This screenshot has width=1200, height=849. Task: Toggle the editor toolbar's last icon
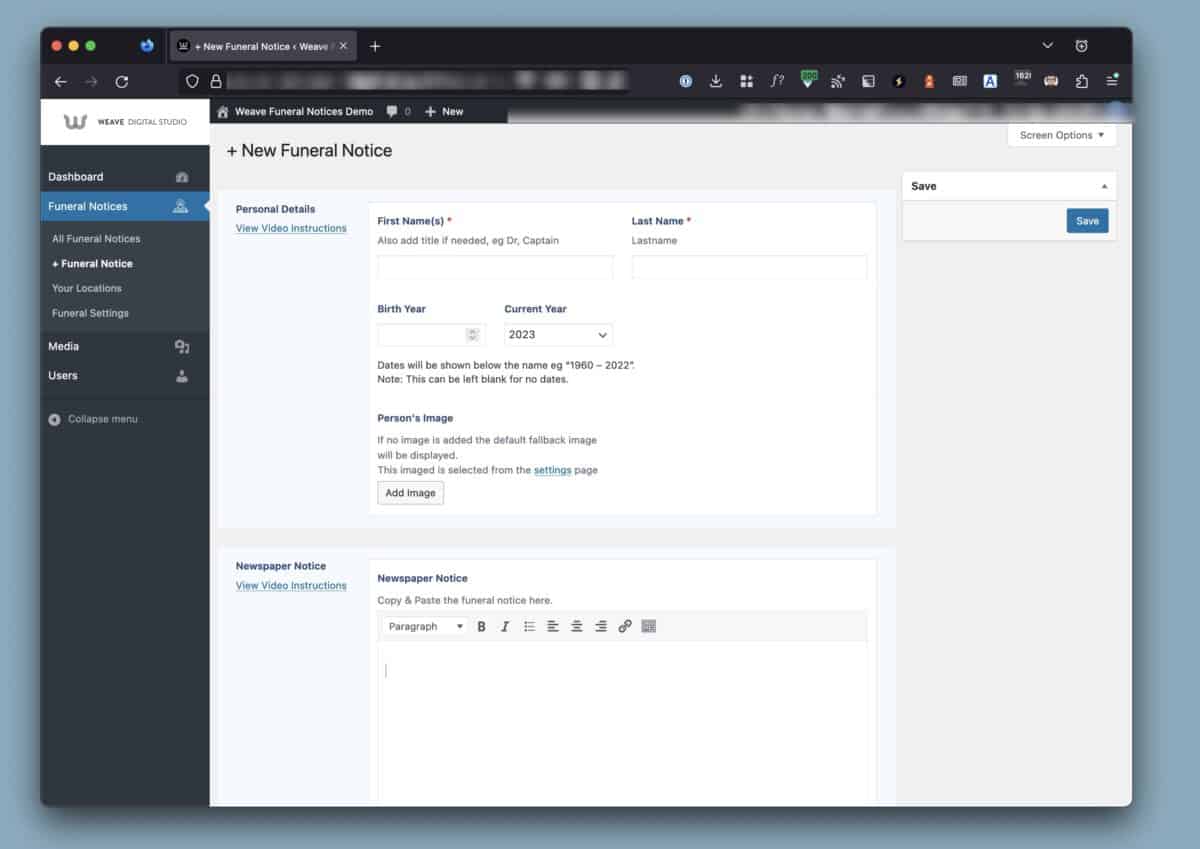point(649,627)
